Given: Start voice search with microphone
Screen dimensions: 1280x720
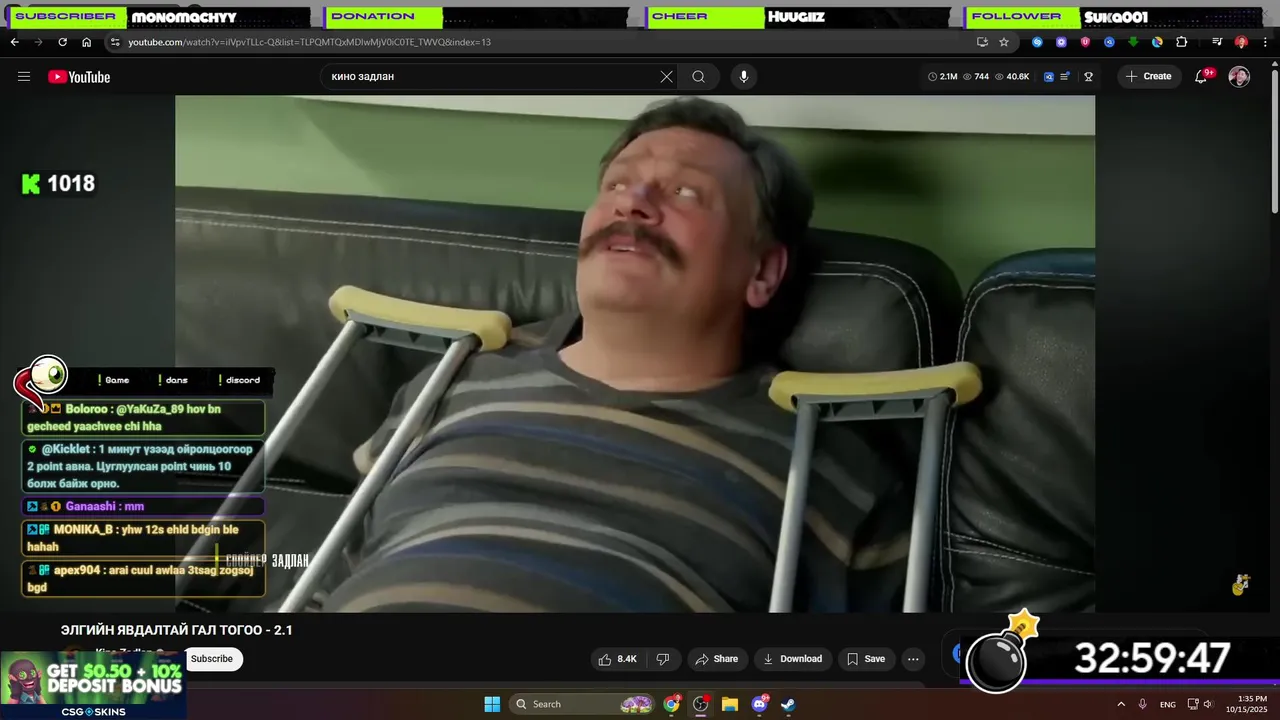Looking at the screenshot, I should [x=743, y=77].
